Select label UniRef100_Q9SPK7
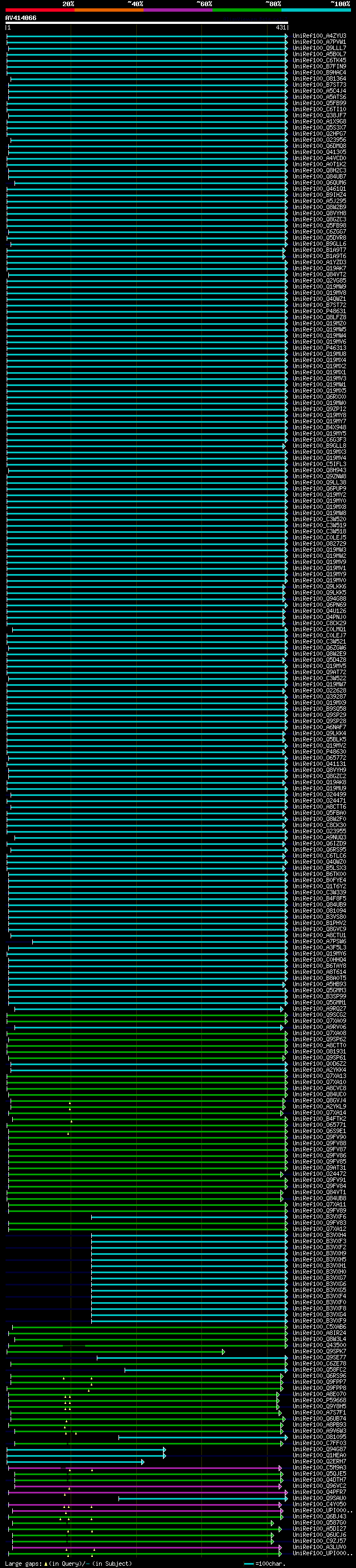This screenshot has width=356, height=1568. coord(319,1351)
